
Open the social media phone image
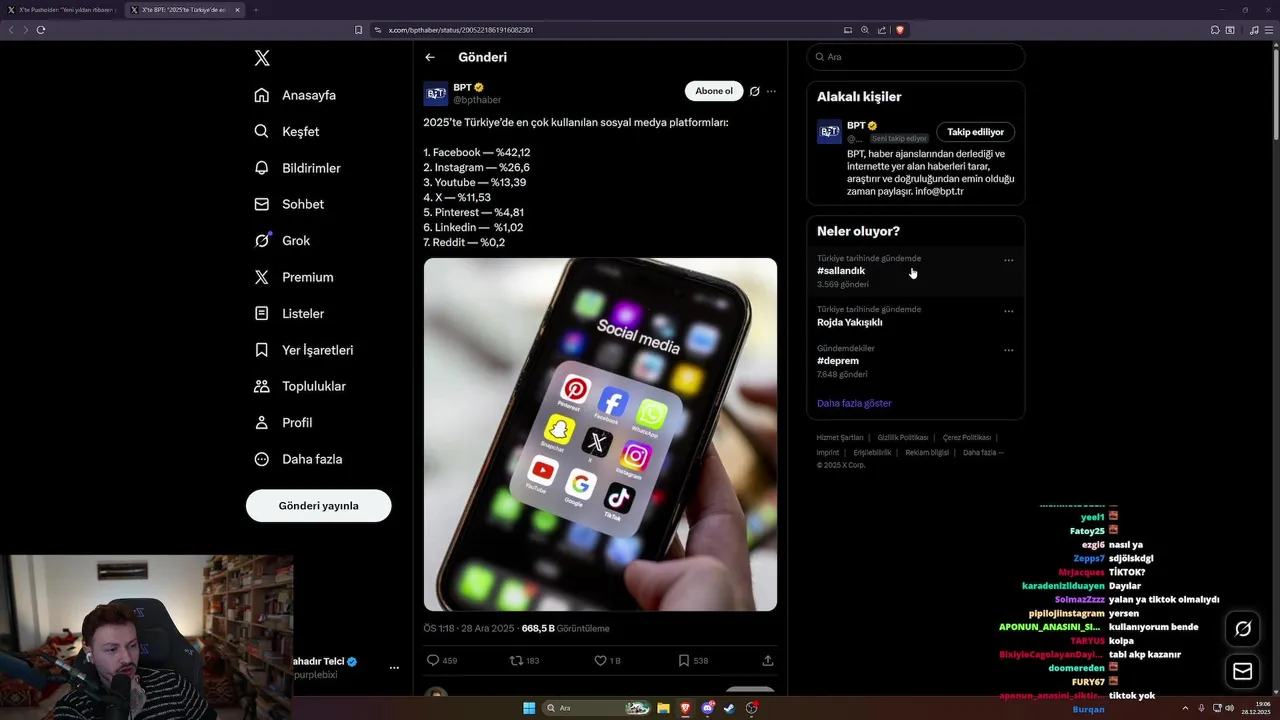click(600, 434)
